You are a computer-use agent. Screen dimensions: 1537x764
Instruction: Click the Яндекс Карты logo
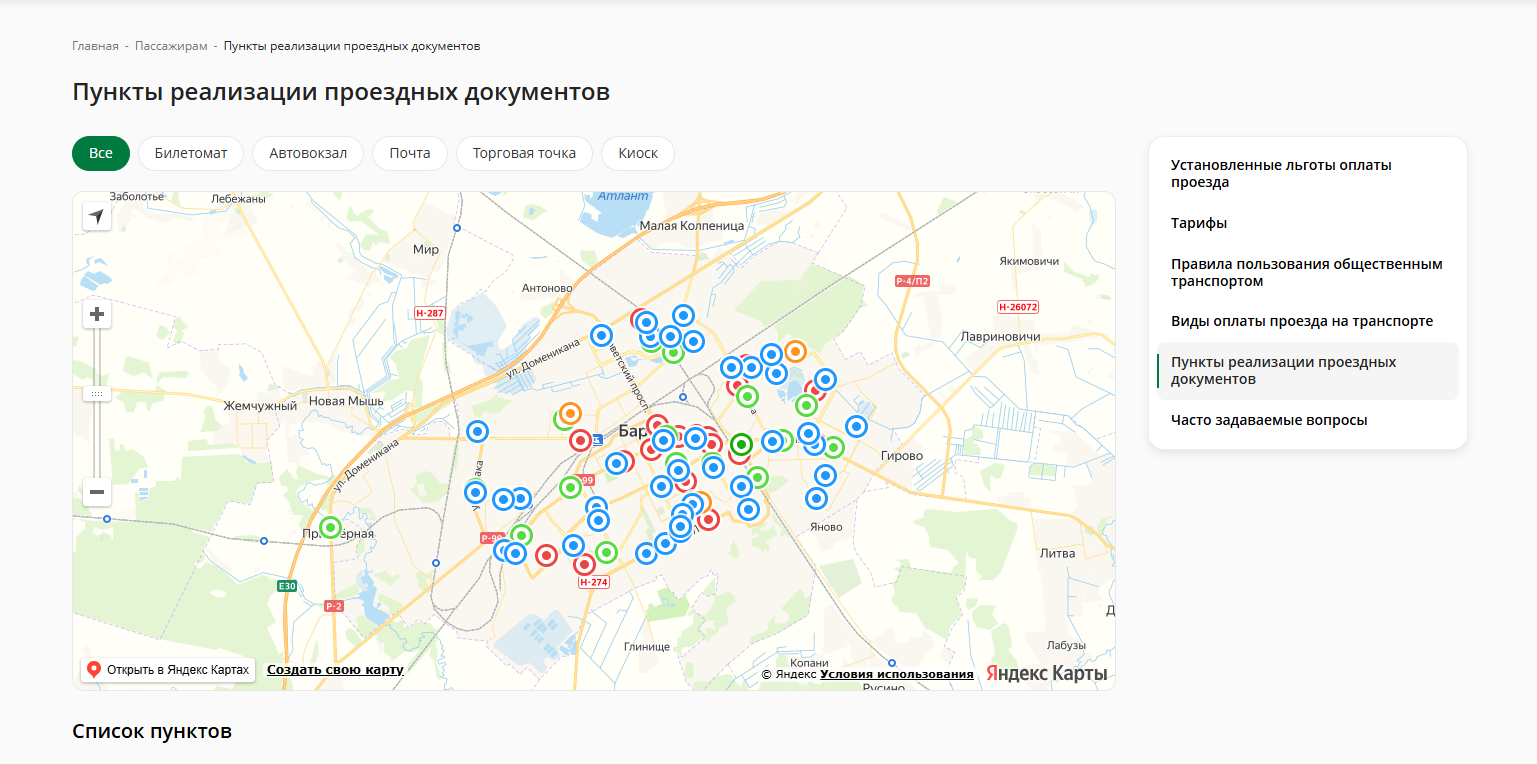tap(1047, 673)
